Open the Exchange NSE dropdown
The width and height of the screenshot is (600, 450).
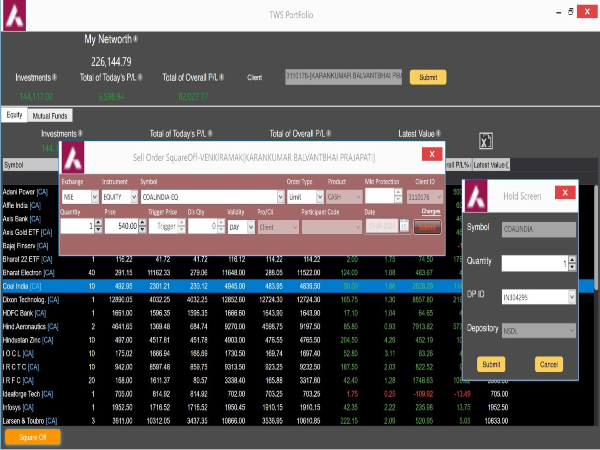click(95, 197)
